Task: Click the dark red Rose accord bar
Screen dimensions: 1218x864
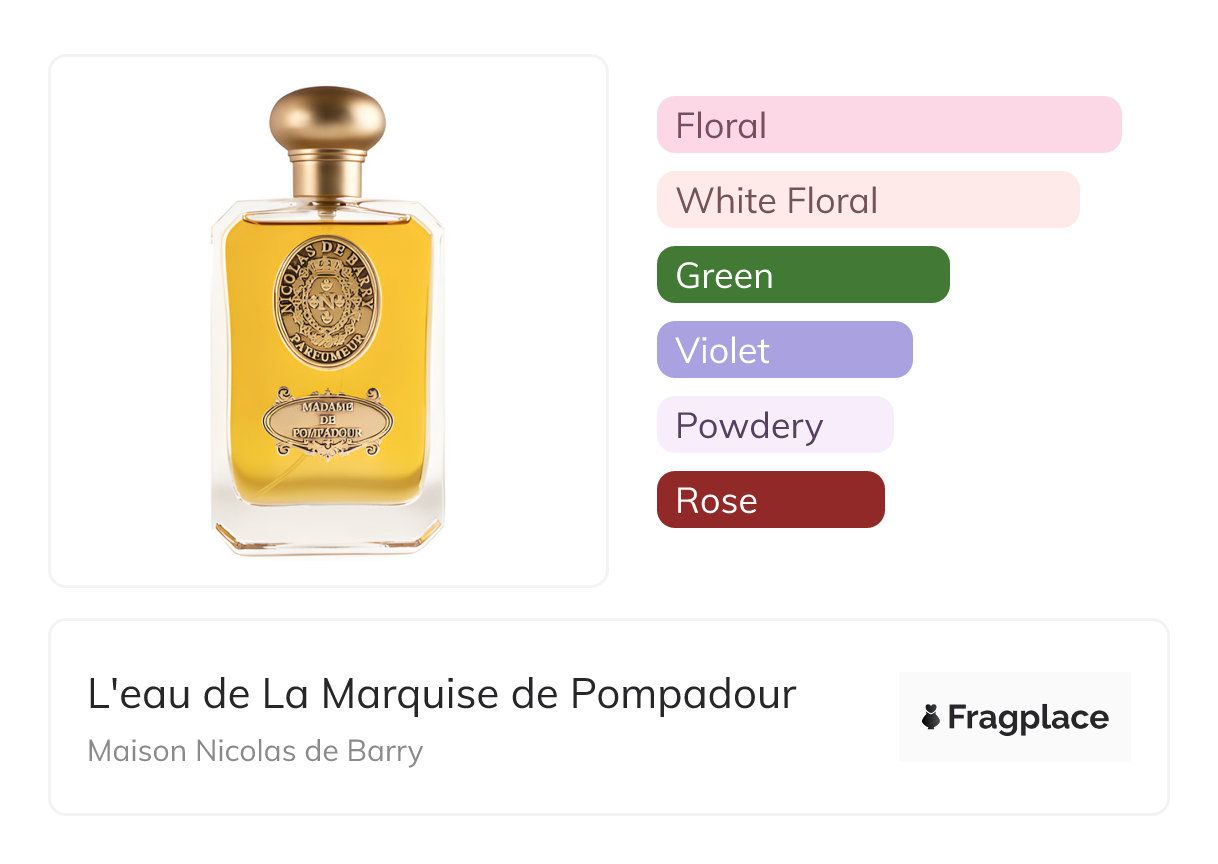Action: (770, 500)
